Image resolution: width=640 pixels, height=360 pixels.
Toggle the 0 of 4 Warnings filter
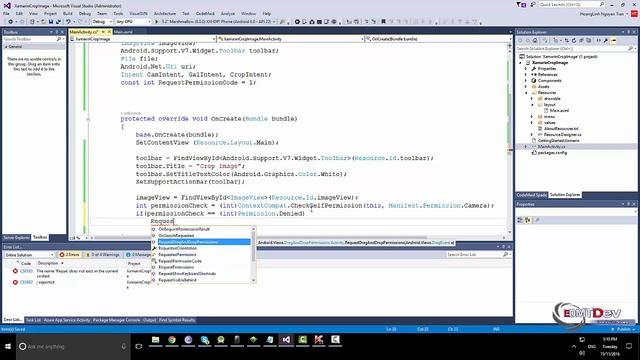tap(103, 255)
